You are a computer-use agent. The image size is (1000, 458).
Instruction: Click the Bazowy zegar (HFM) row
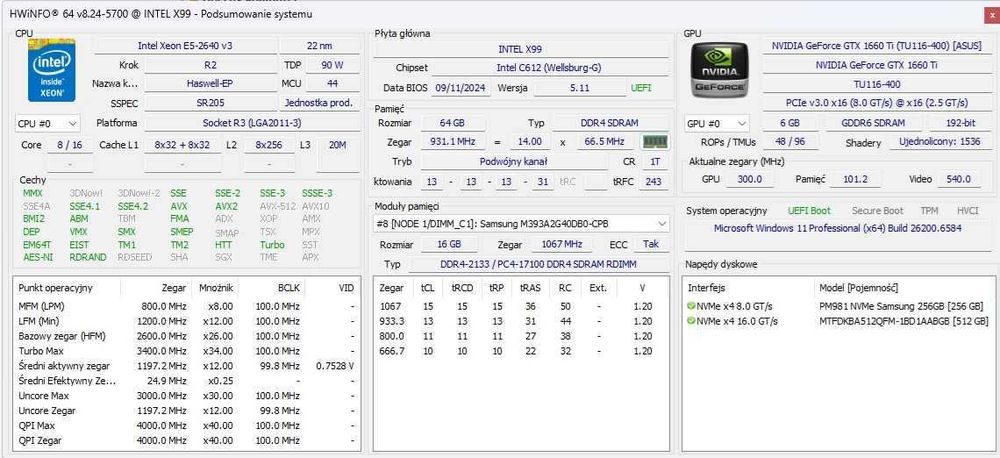pos(186,336)
